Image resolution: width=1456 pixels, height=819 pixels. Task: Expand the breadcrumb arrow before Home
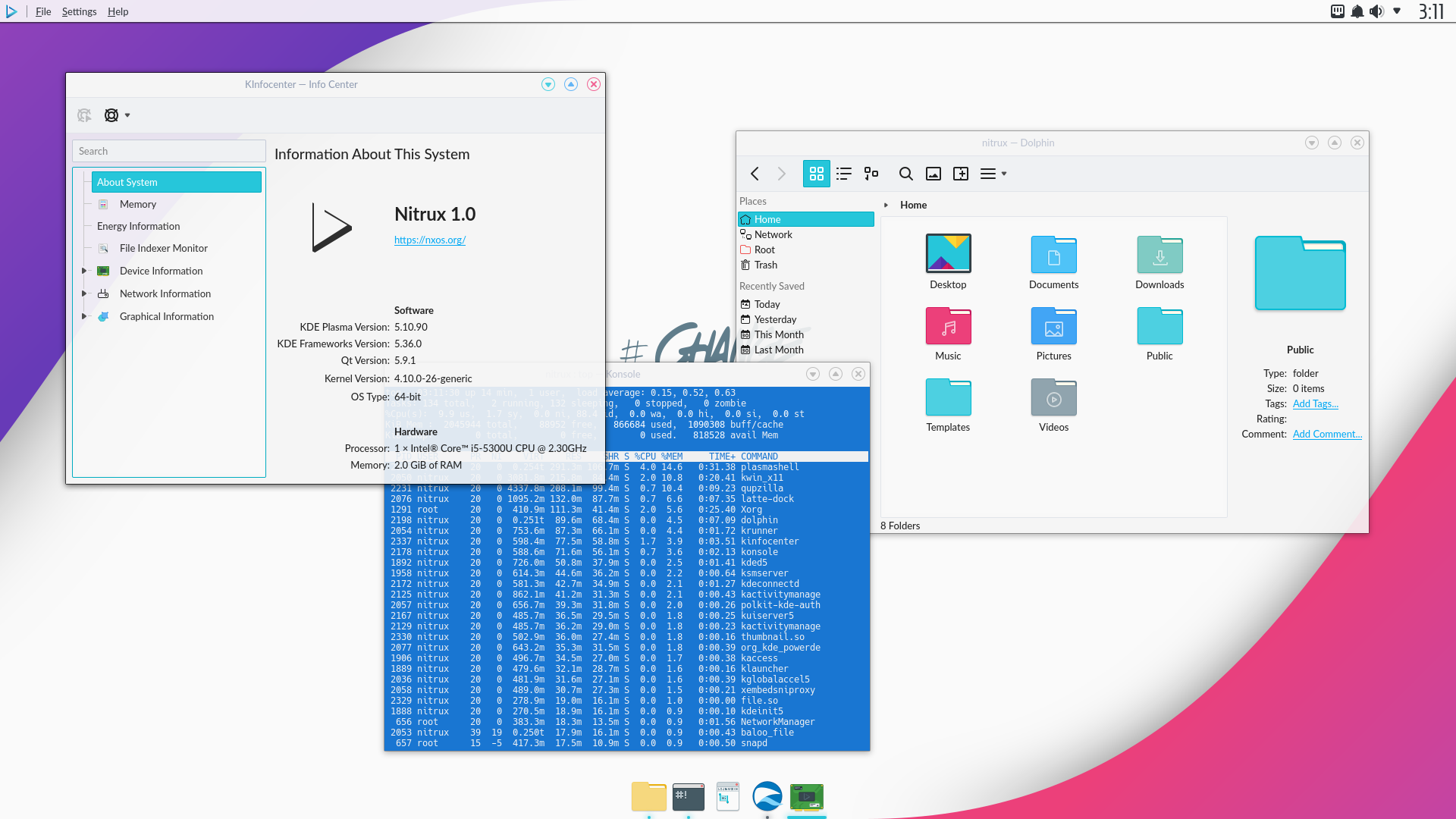coord(886,205)
